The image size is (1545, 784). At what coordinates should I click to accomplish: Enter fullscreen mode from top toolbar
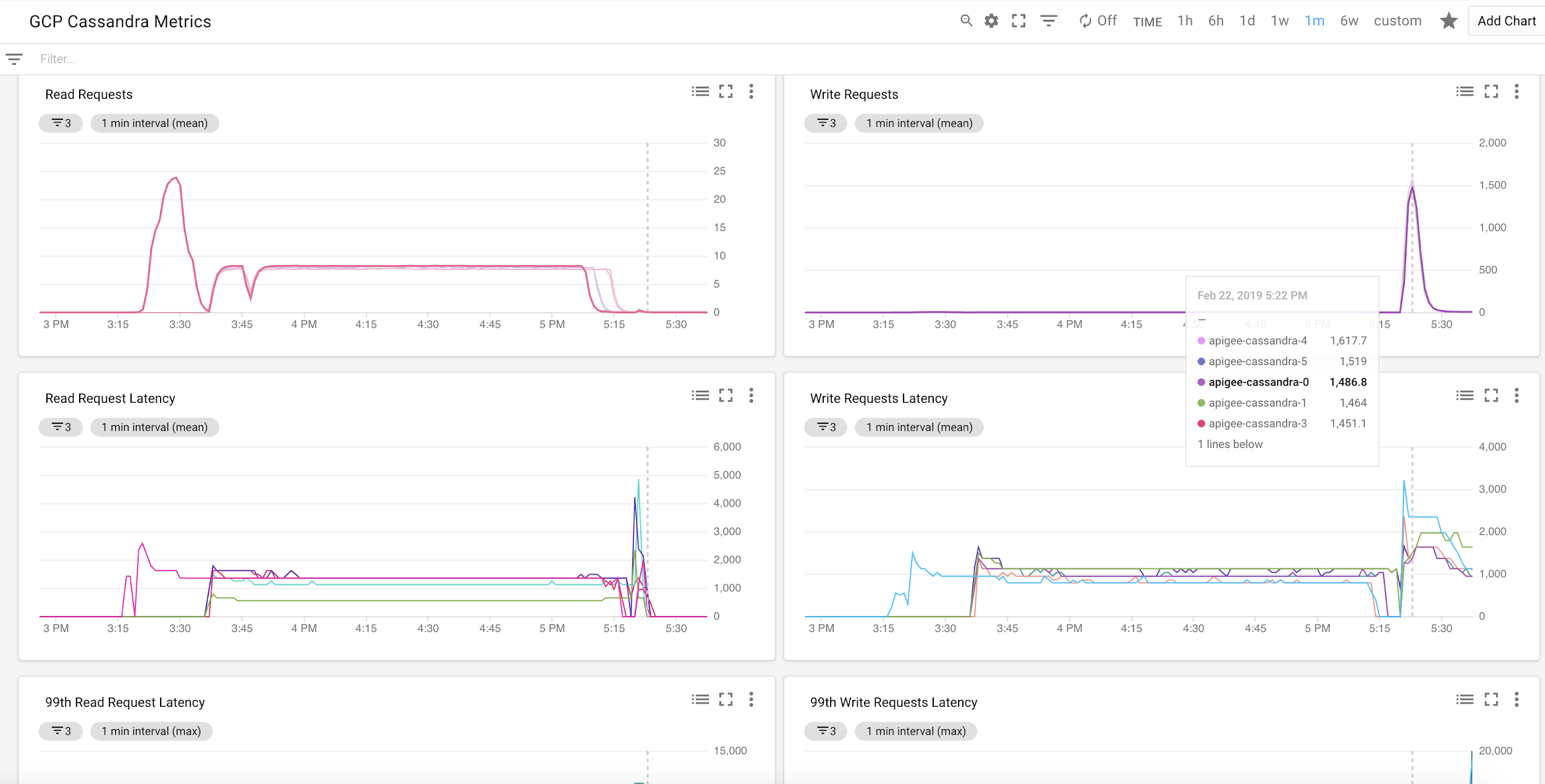point(1018,21)
